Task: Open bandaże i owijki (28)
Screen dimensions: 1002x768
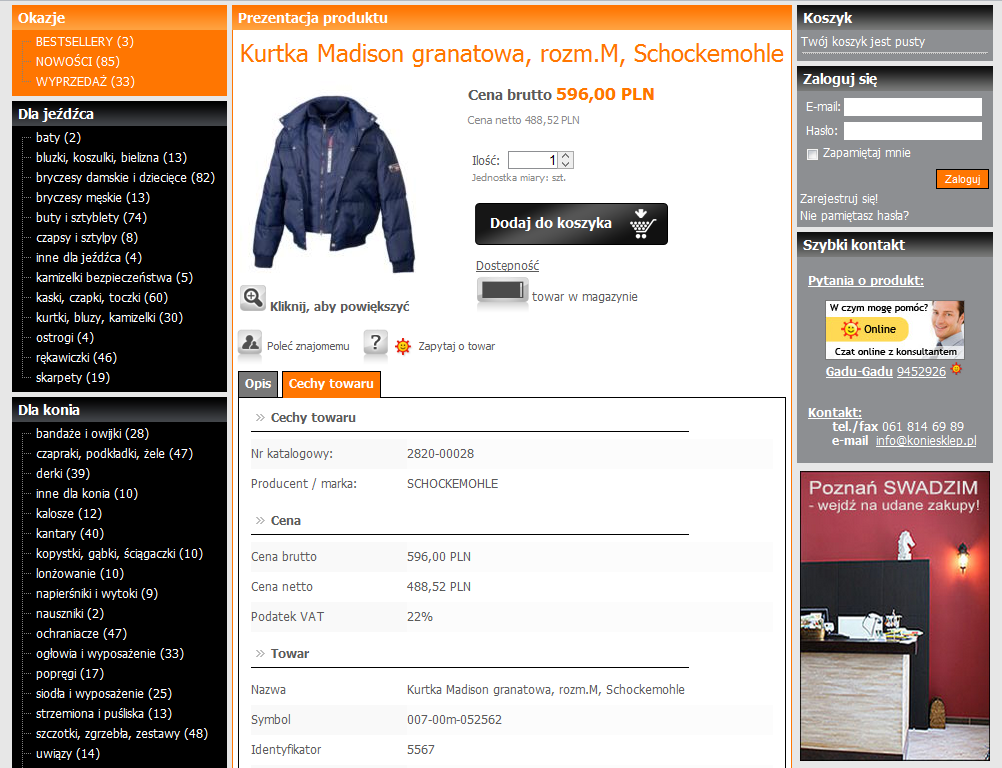Action: point(92,433)
